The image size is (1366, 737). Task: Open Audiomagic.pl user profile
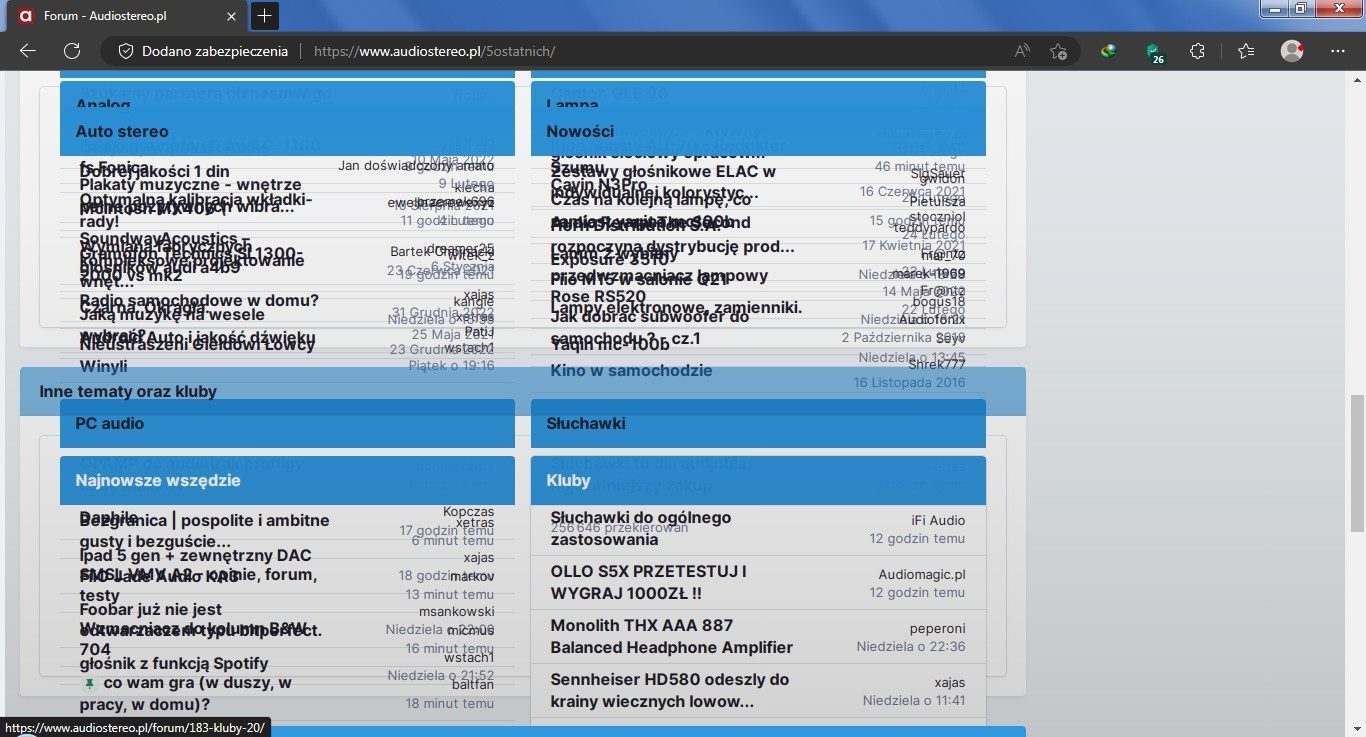(x=922, y=574)
